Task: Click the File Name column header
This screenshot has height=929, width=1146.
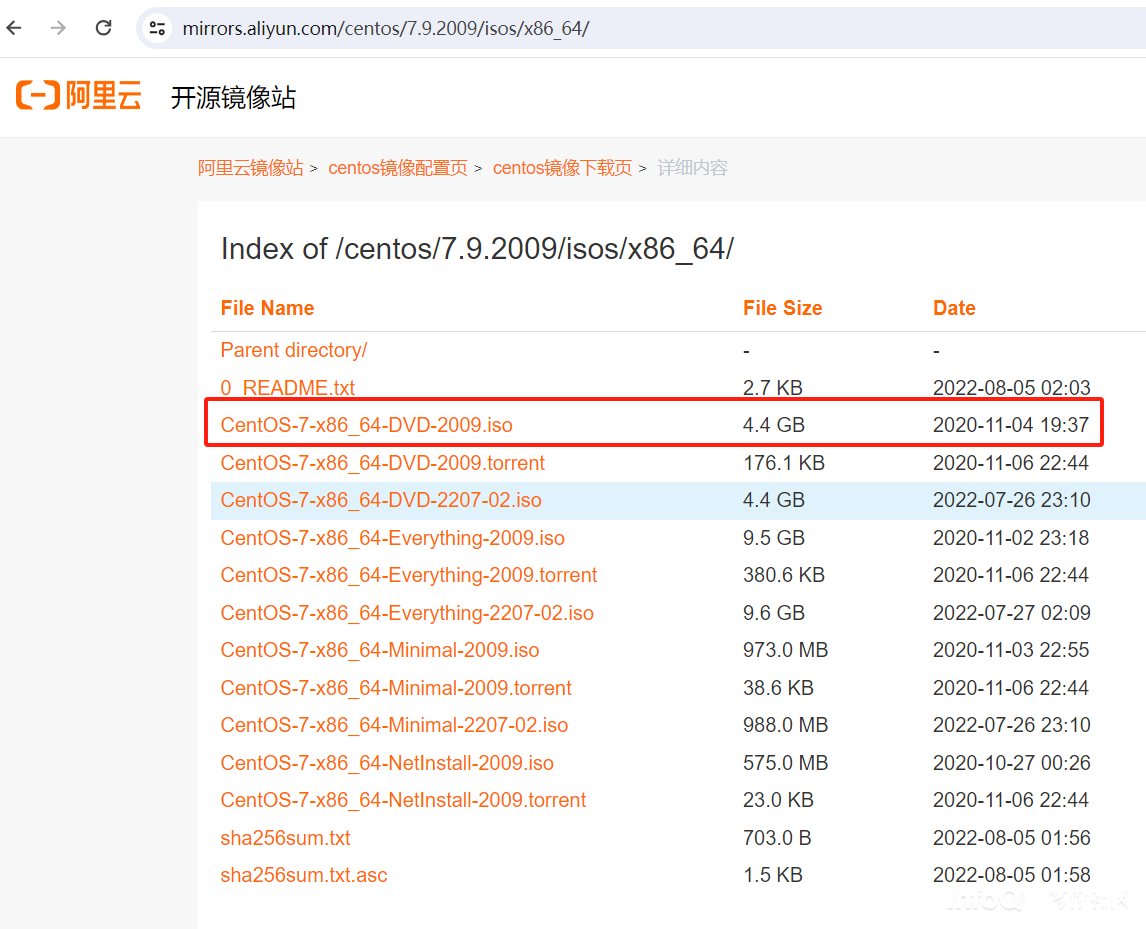Action: click(267, 308)
